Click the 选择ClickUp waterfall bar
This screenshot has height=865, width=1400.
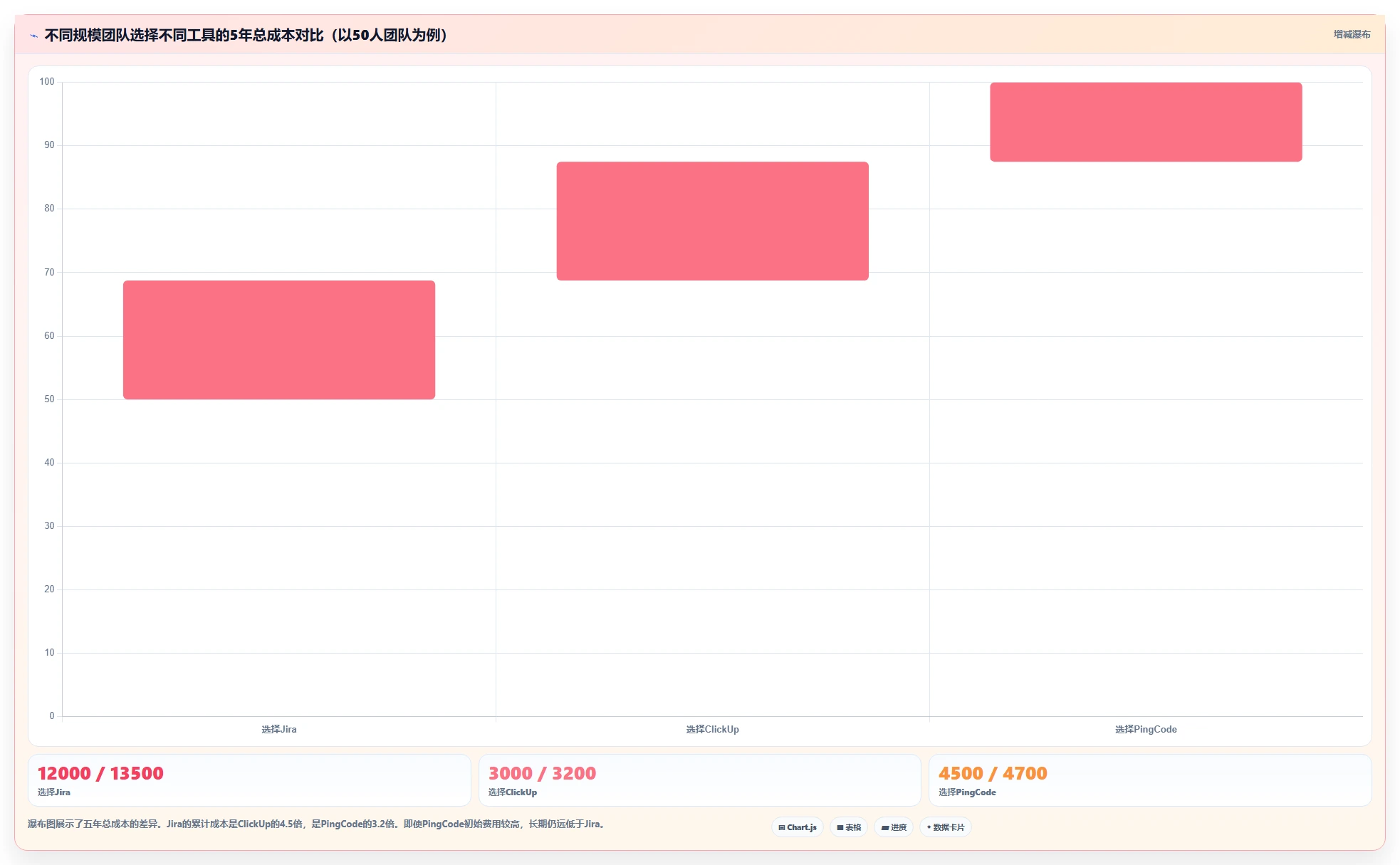coord(712,221)
